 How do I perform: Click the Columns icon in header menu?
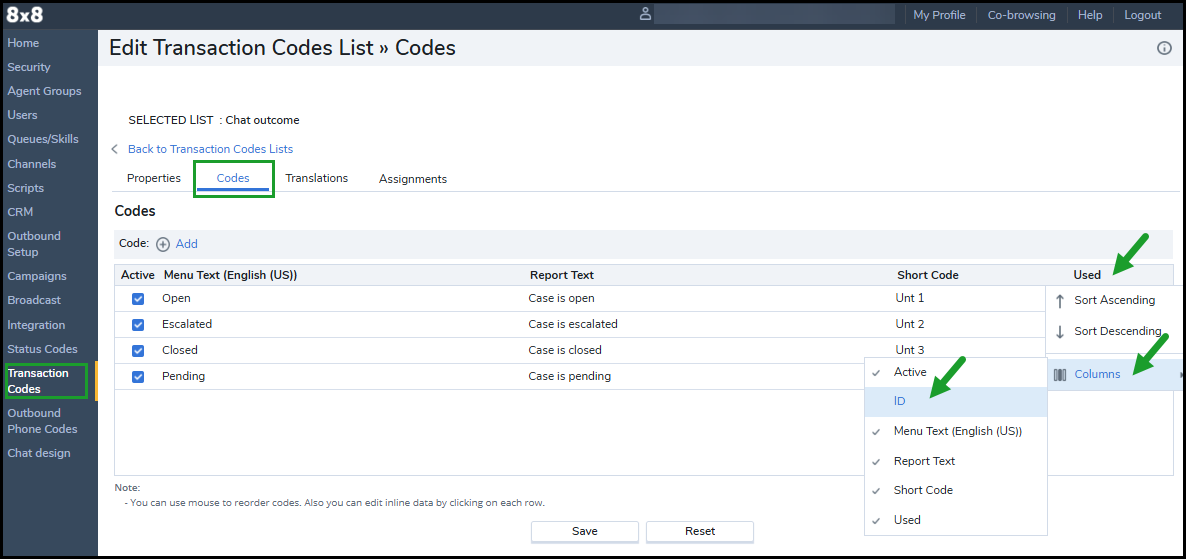(1059, 375)
